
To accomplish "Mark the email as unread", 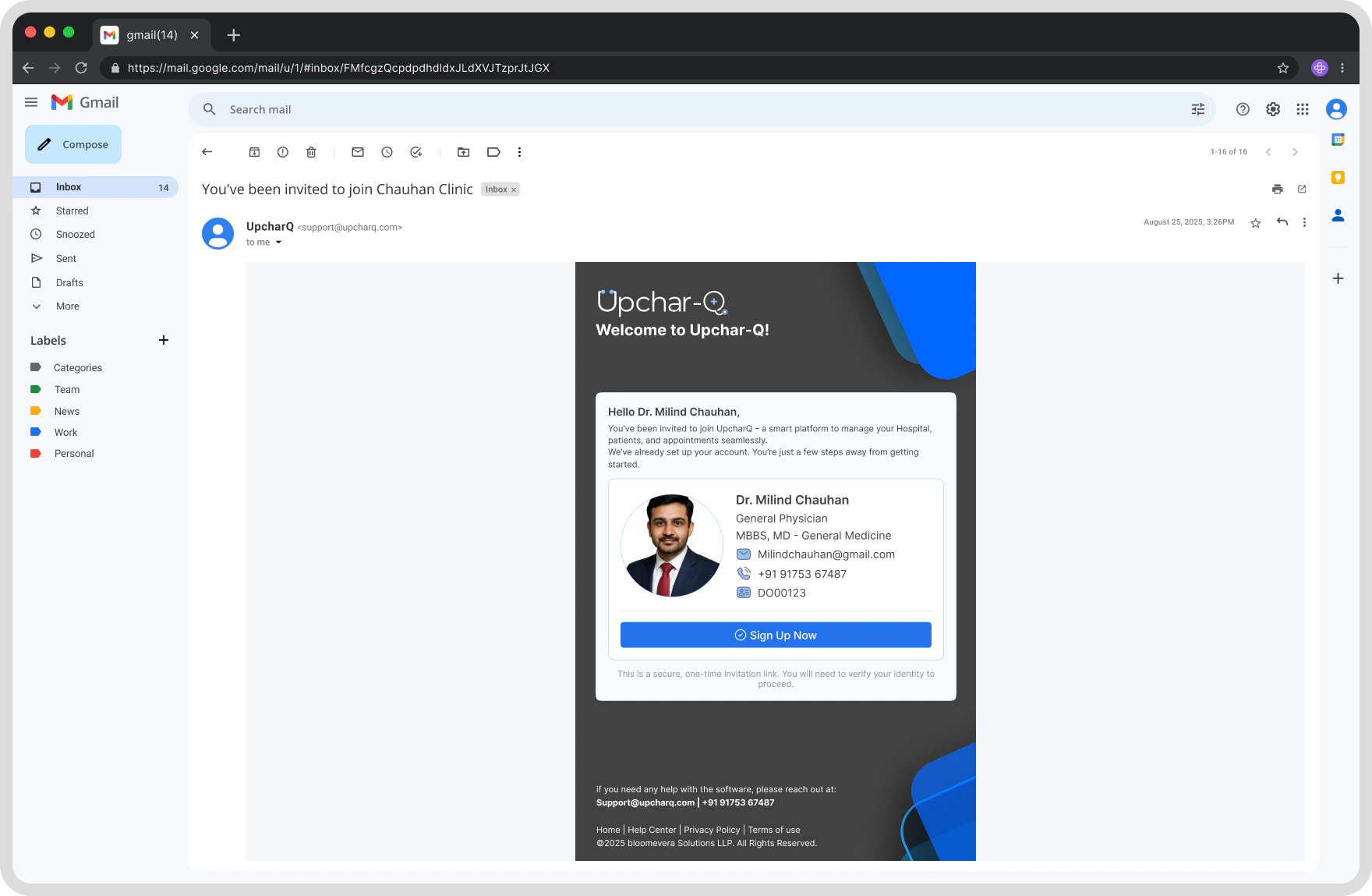I will click(358, 152).
